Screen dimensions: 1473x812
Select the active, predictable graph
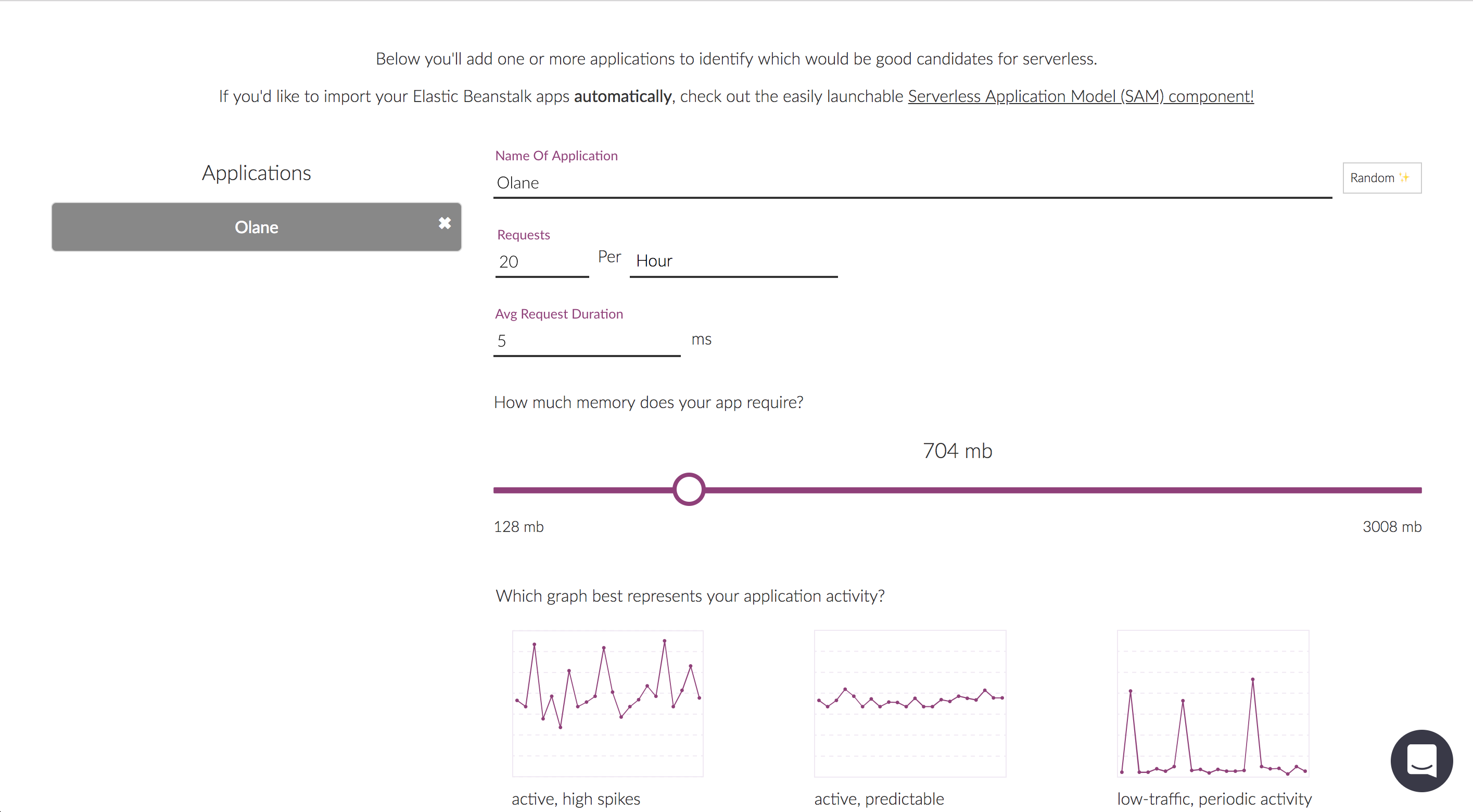(x=910, y=703)
